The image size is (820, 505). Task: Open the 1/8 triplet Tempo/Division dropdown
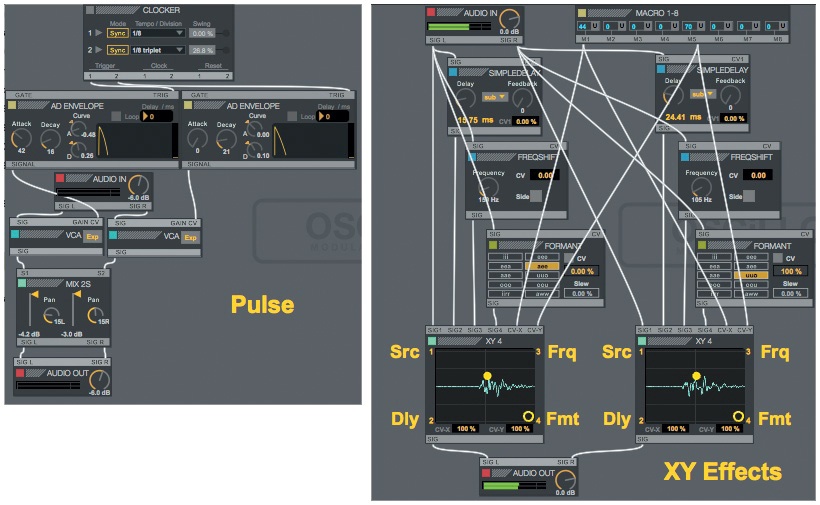[x=157, y=50]
